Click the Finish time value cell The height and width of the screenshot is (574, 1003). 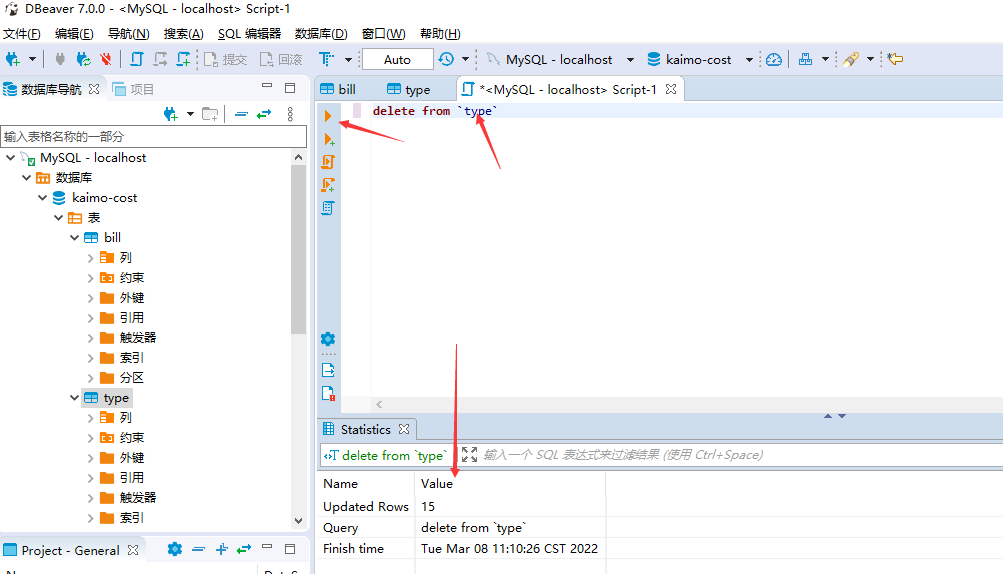click(x=510, y=549)
